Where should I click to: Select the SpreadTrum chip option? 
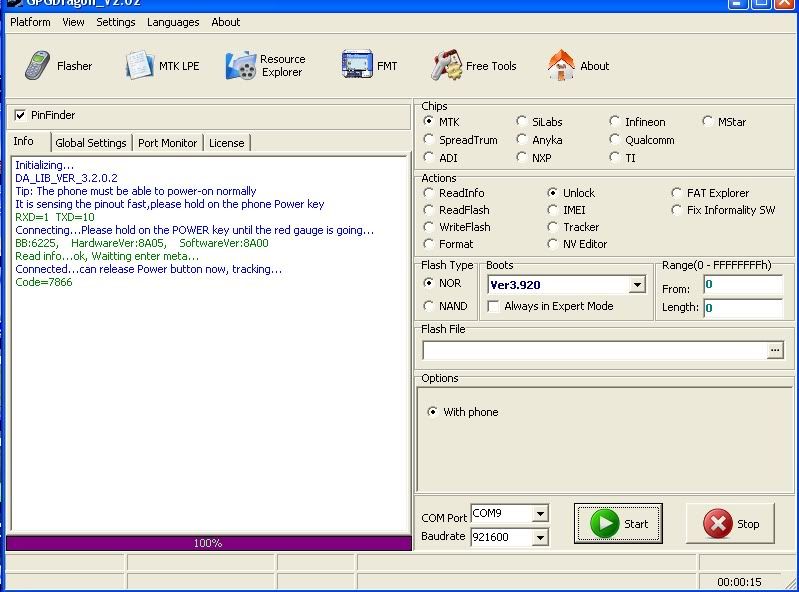(429, 139)
